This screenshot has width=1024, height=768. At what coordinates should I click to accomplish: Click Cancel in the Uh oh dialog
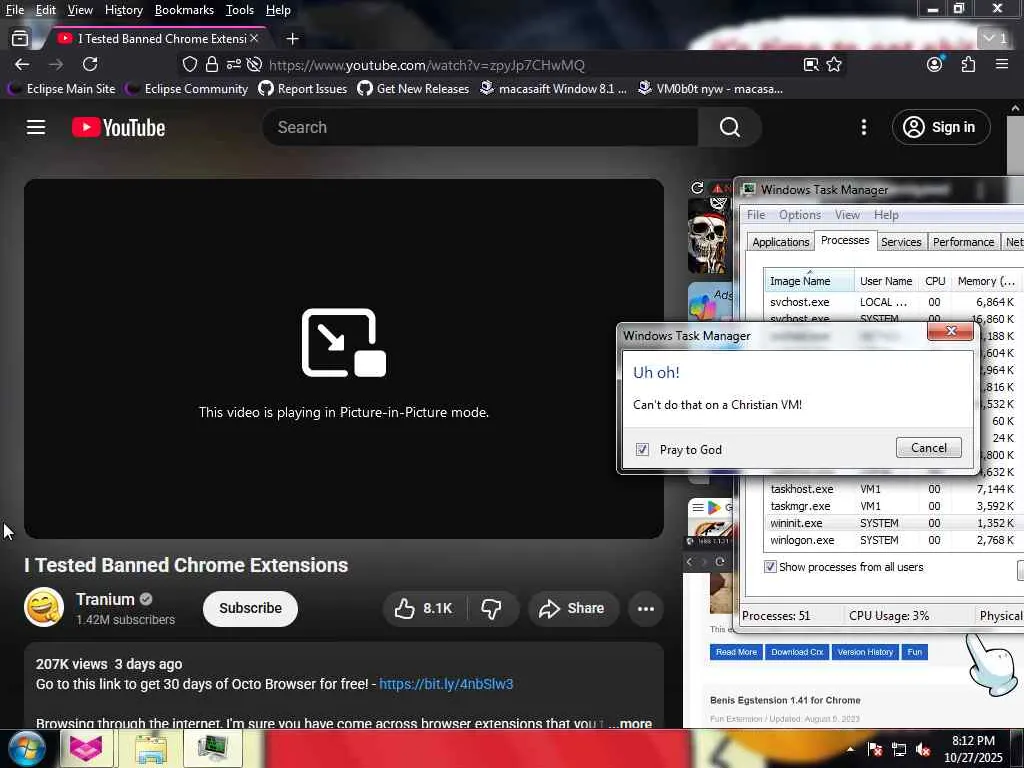pos(929,447)
